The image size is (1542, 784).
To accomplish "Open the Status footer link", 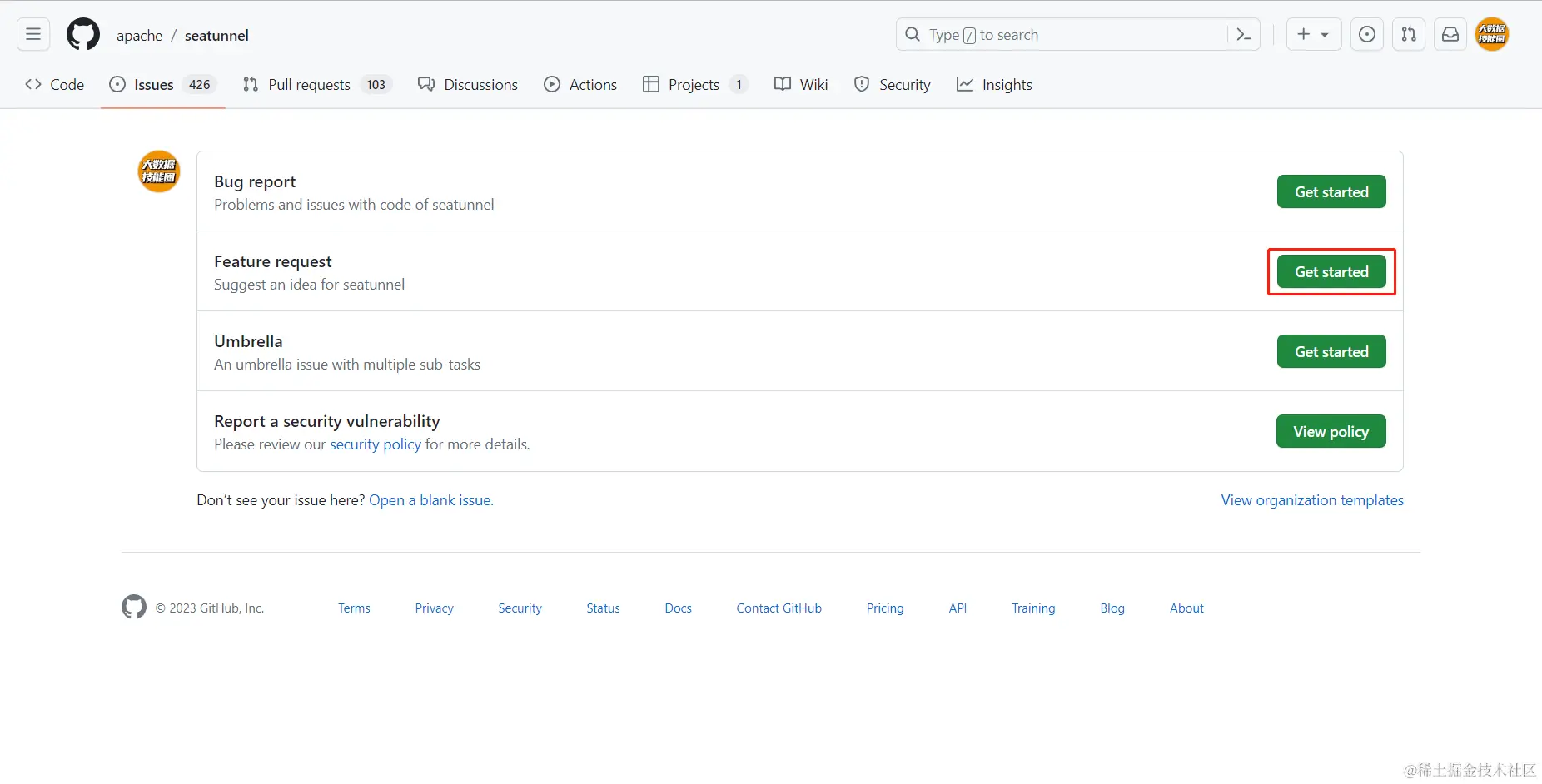I will pyautogui.click(x=603, y=608).
